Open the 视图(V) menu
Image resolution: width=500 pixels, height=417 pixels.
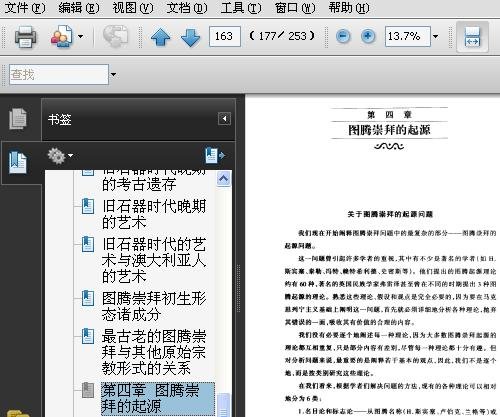(133, 8)
